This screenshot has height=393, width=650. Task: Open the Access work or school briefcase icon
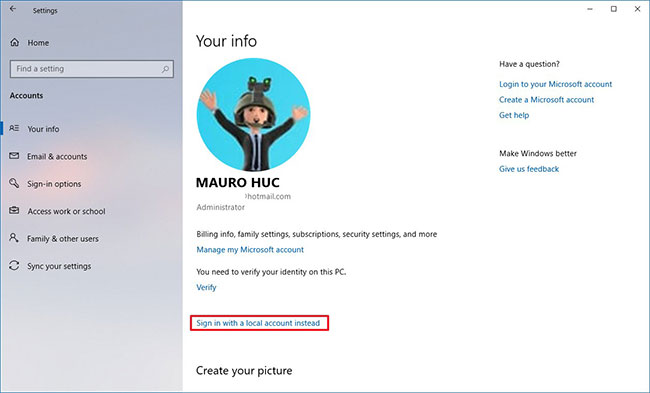tap(14, 211)
